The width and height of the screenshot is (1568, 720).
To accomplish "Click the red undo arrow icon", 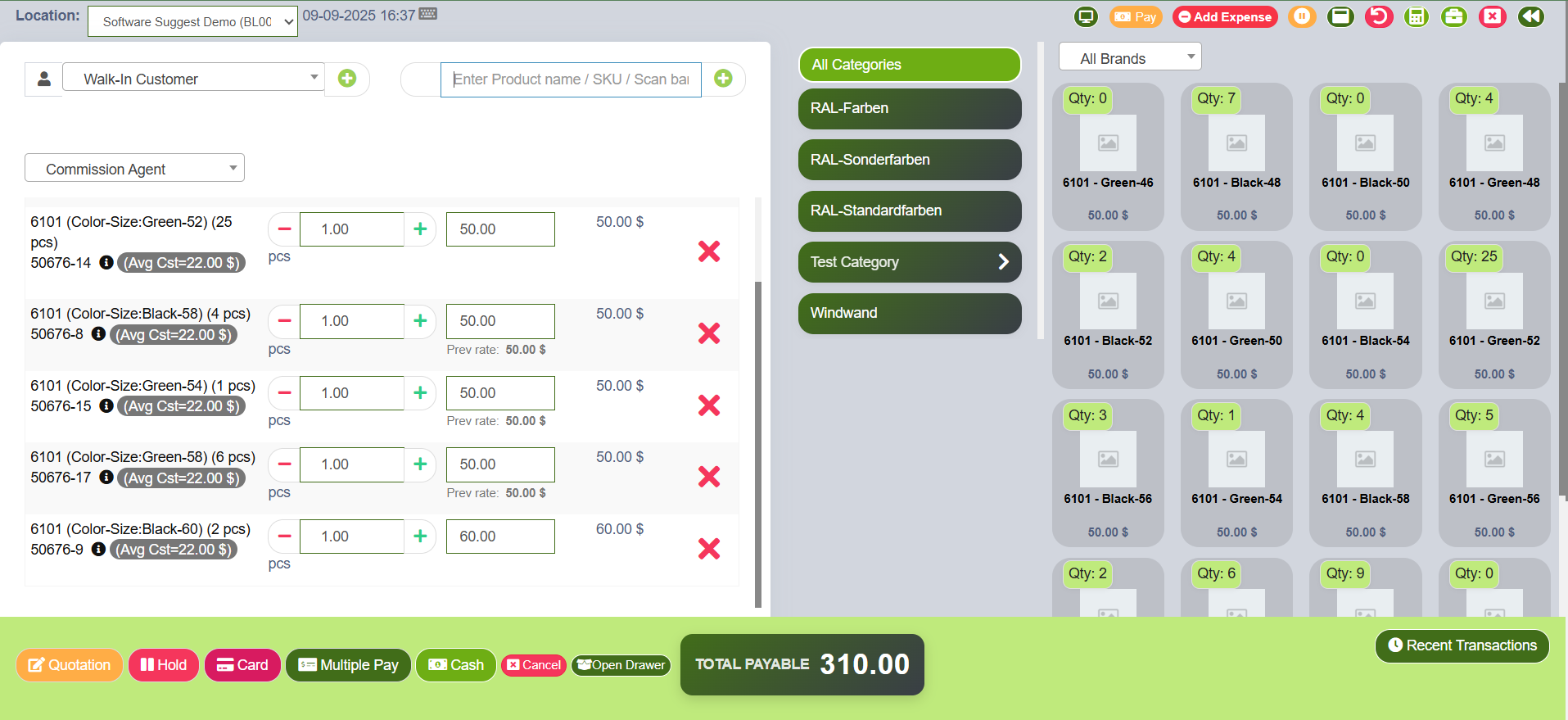I will [1379, 16].
